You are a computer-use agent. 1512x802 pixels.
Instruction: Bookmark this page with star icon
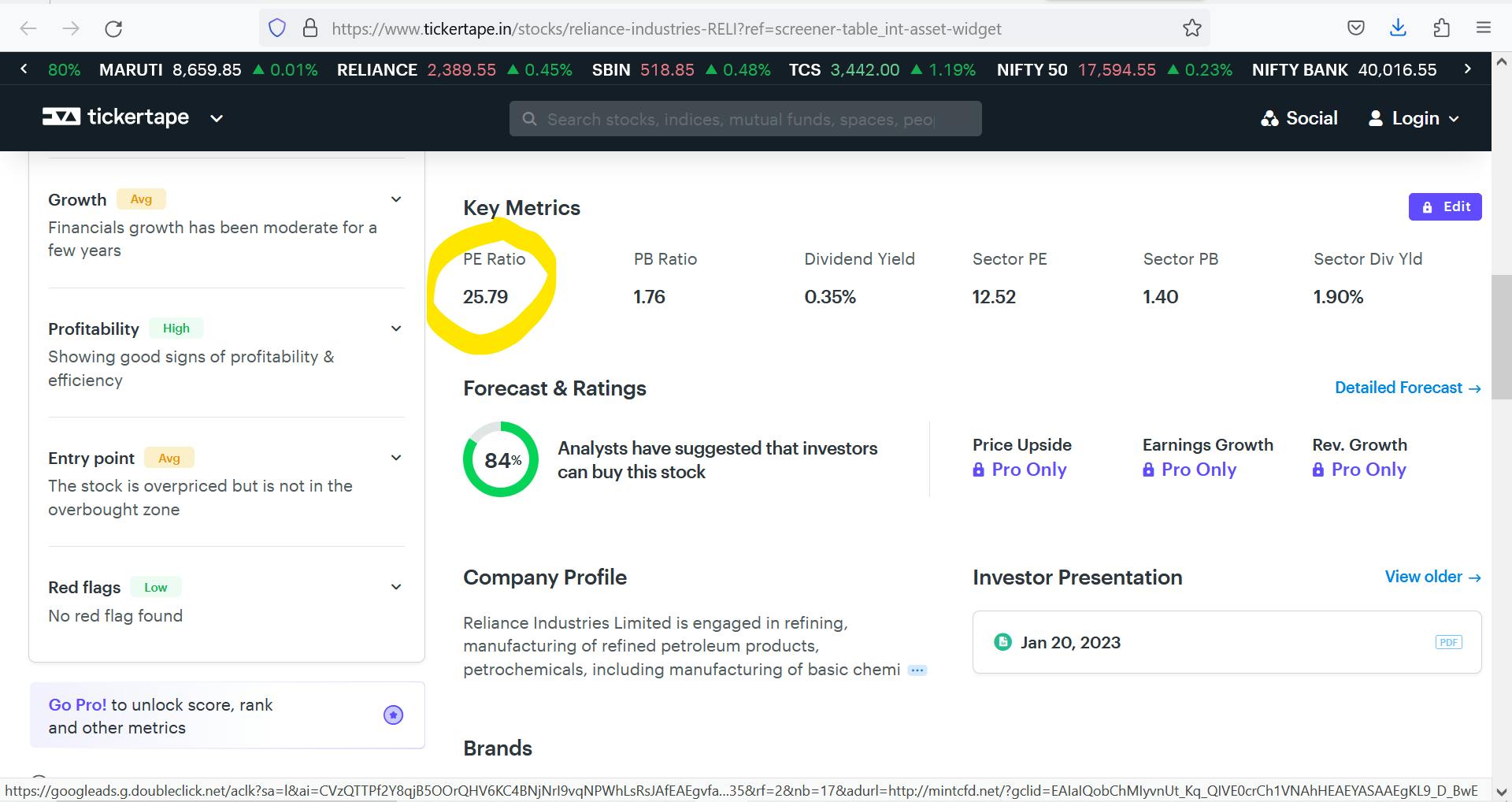tap(1192, 28)
